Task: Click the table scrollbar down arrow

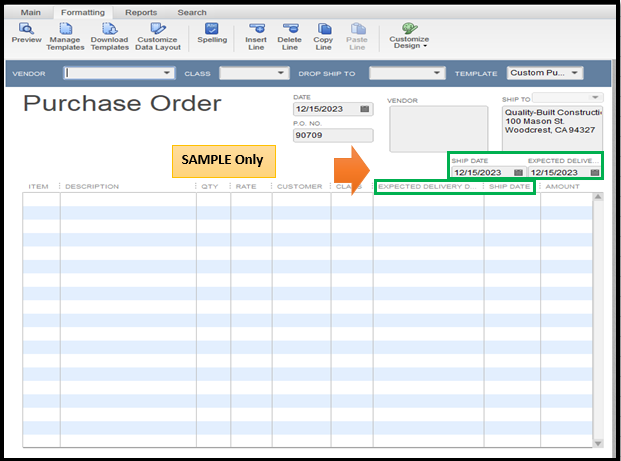Action: pos(598,443)
